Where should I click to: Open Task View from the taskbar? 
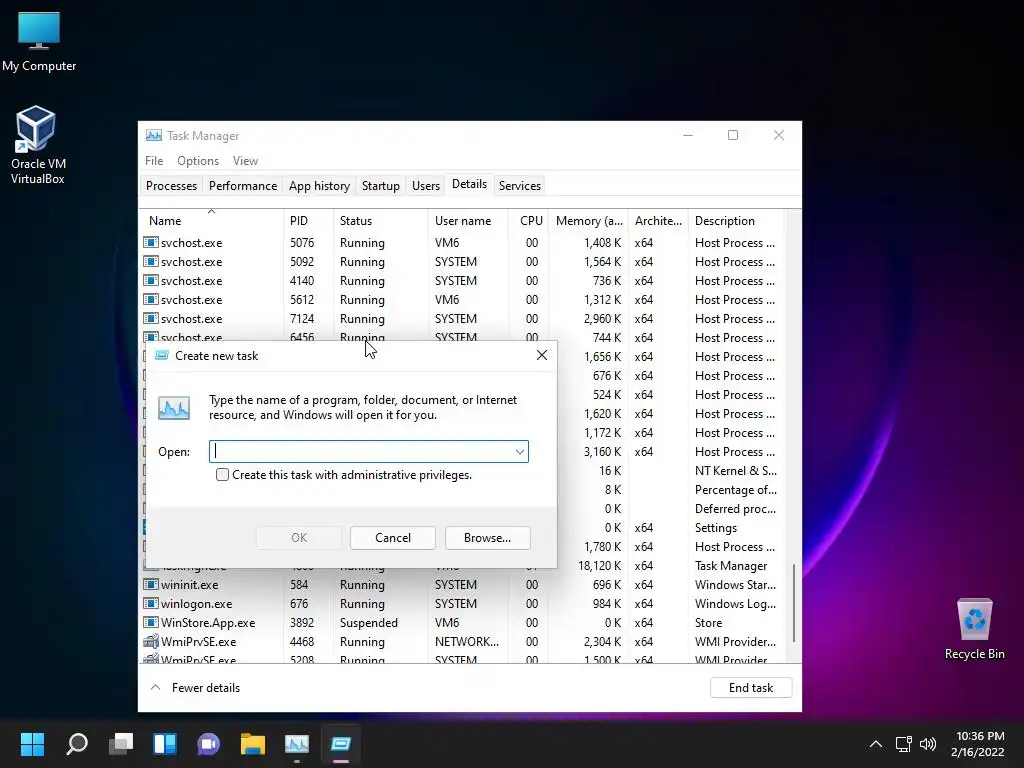point(121,744)
